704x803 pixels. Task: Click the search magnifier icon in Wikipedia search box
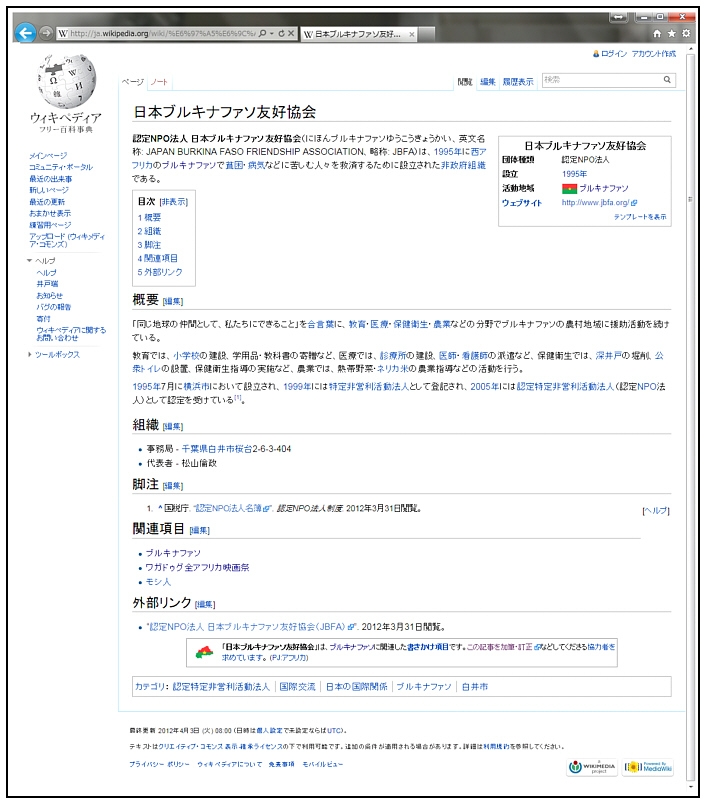pyautogui.click(x=668, y=79)
